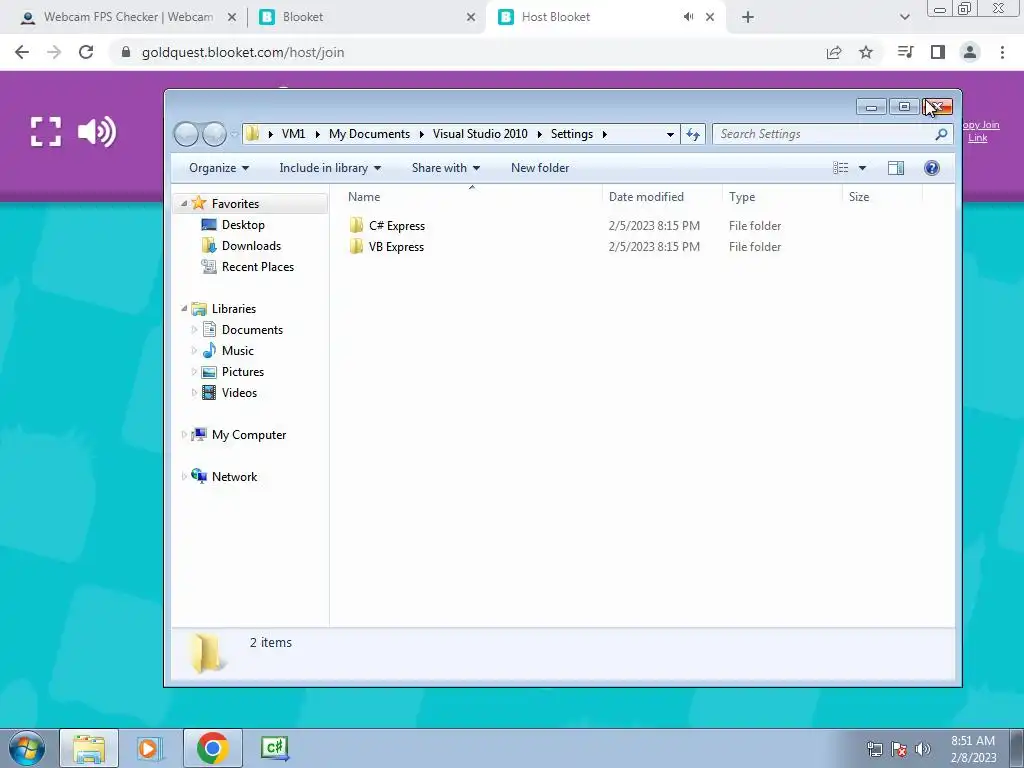Viewport: 1024px width, 768px height.
Task: Click the search magnifier icon in Explorer
Action: click(941, 134)
